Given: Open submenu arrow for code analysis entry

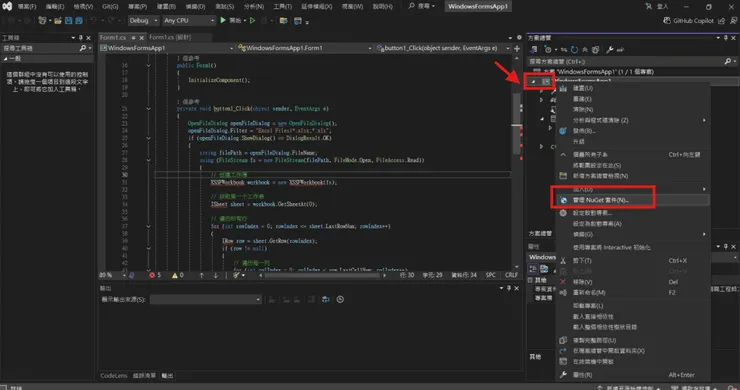Looking at the screenshot, I should (704, 120).
